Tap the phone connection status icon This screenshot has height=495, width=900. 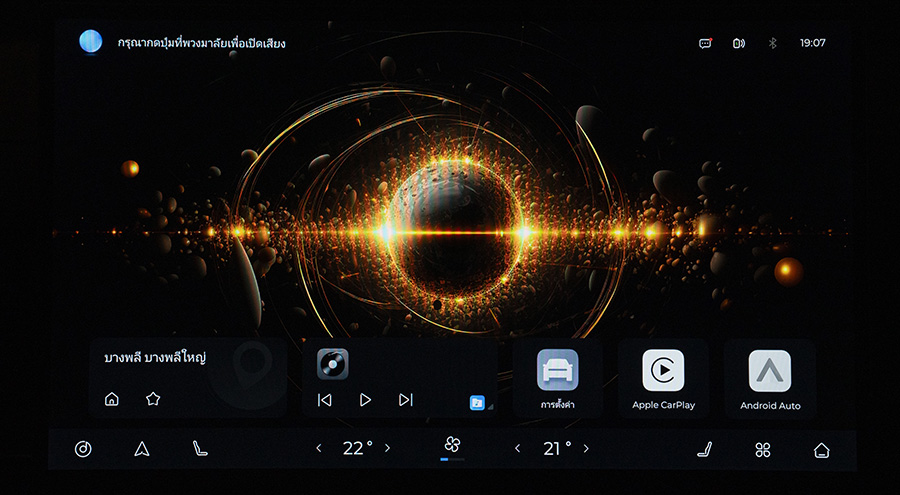pos(738,43)
